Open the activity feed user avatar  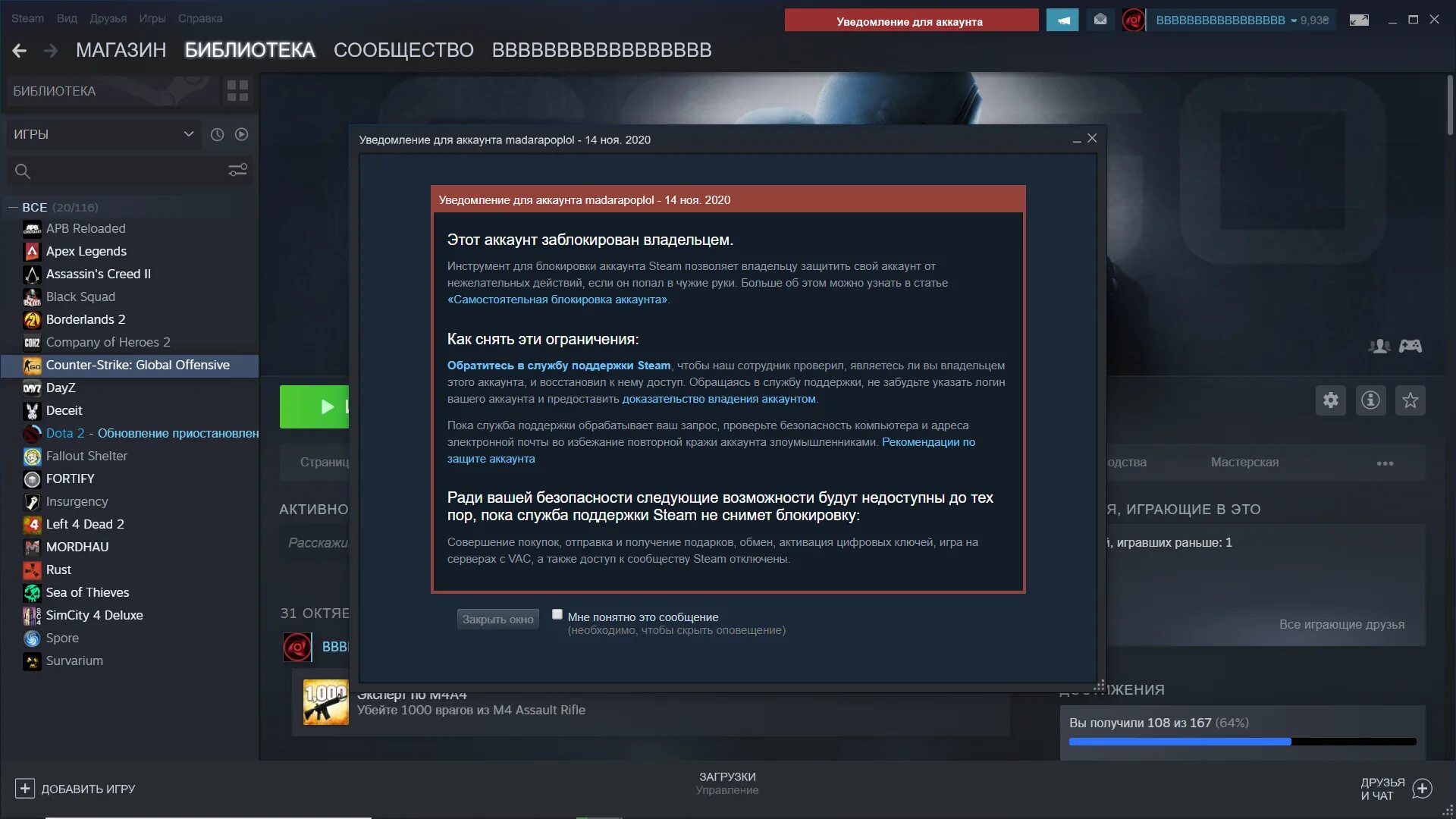tap(297, 647)
